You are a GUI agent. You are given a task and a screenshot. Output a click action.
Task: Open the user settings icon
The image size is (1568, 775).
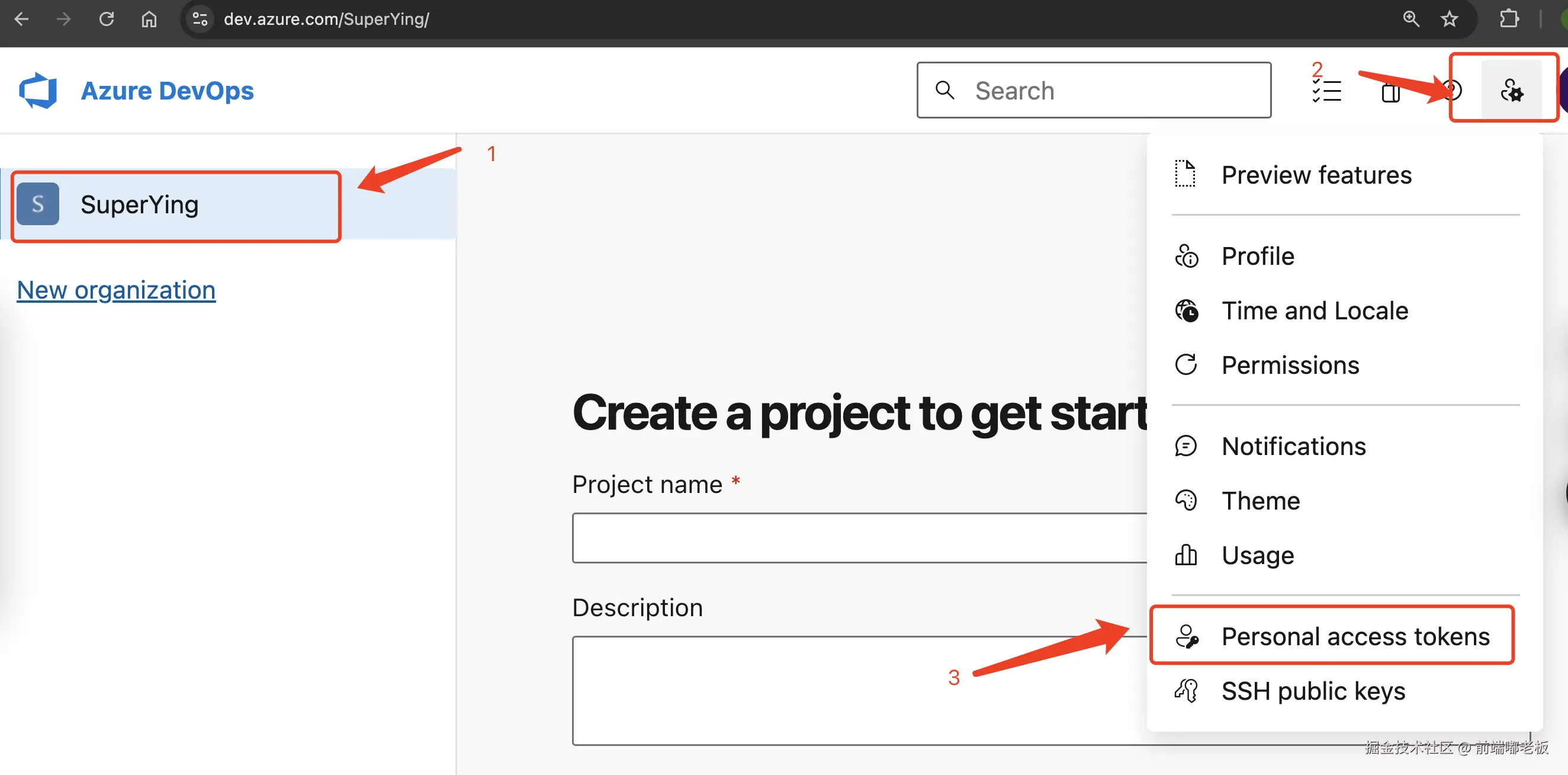(1511, 91)
